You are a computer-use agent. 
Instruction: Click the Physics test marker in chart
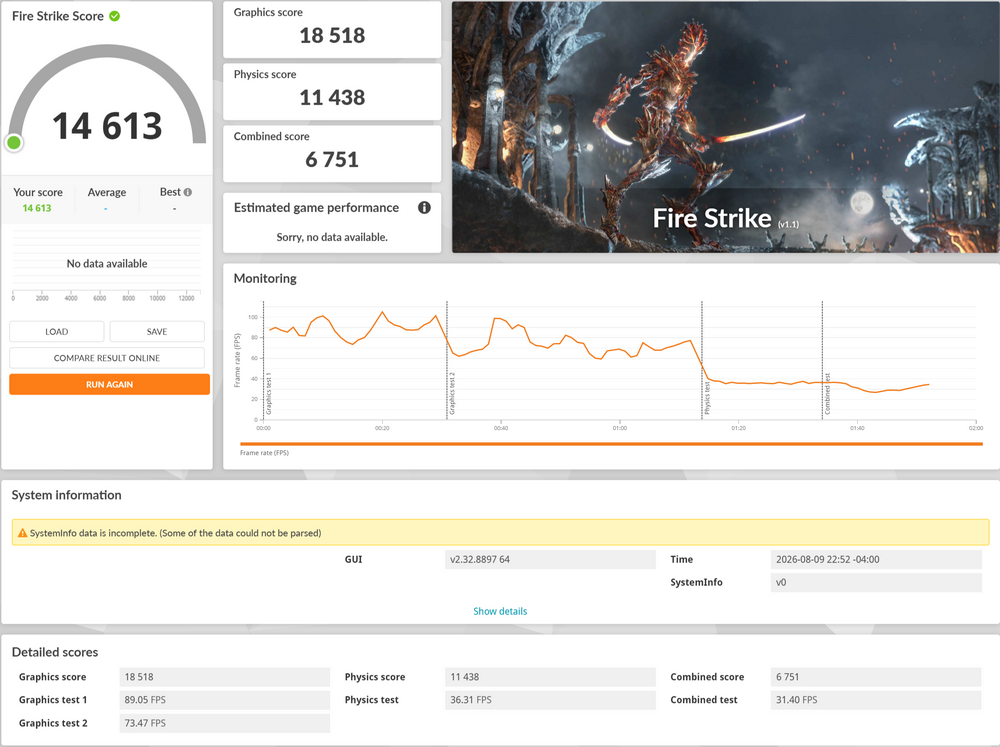(x=707, y=398)
